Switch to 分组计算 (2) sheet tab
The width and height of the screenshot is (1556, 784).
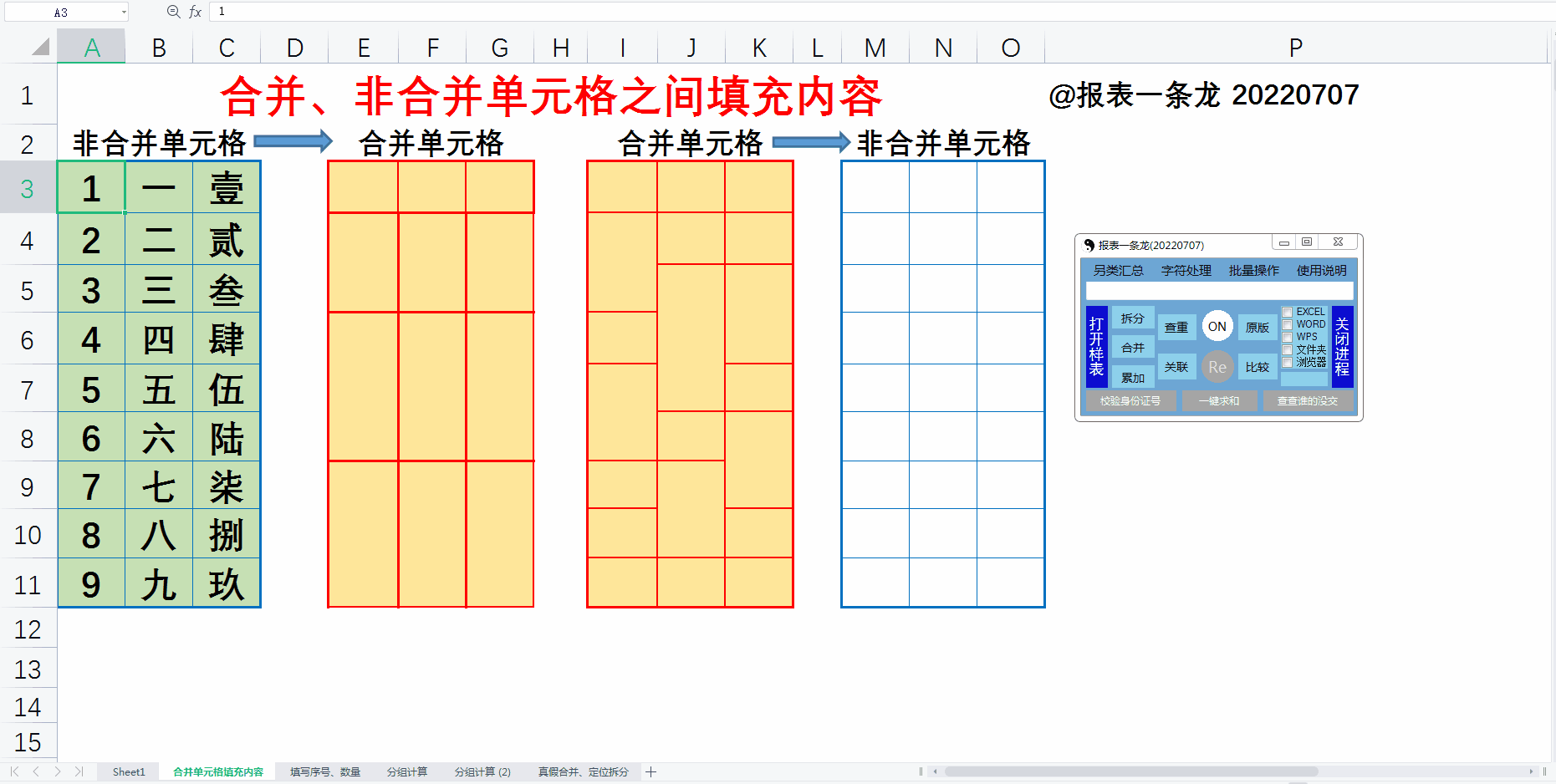point(482,771)
